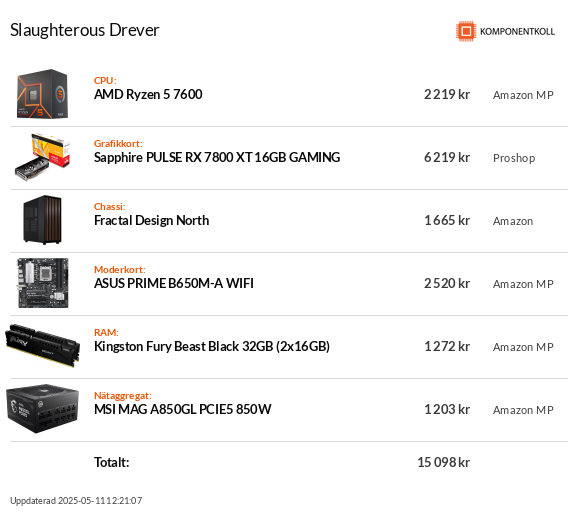Click the ASUS PRIME motherboard image

click(x=43, y=283)
